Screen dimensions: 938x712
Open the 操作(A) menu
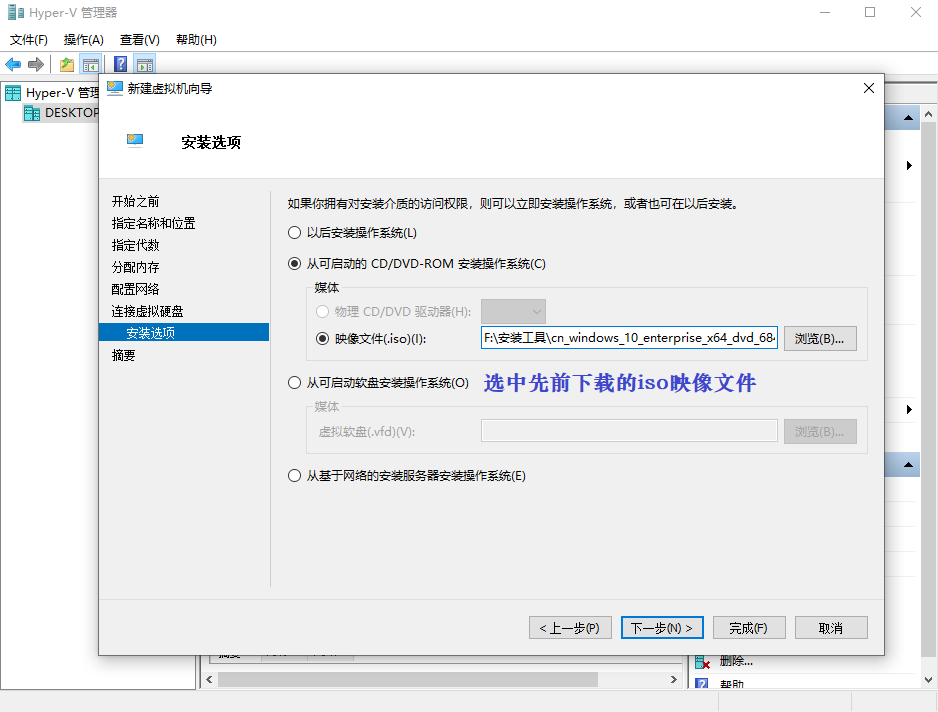point(84,39)
